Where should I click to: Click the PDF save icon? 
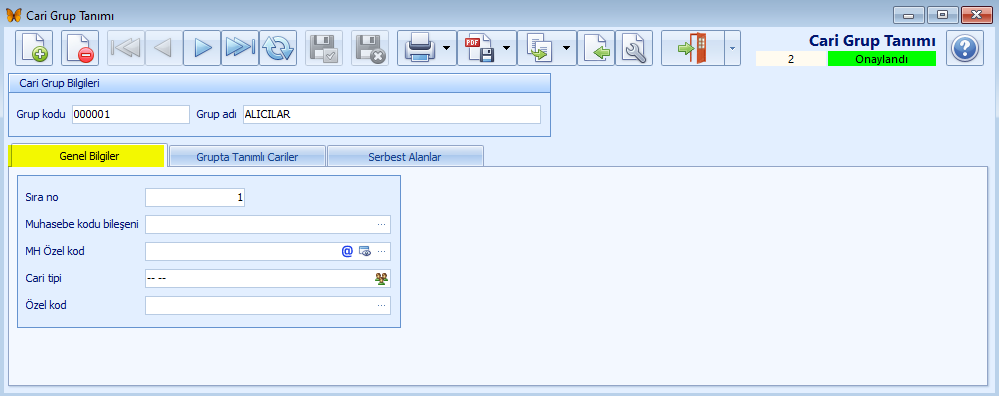click(x=479, y=48)
